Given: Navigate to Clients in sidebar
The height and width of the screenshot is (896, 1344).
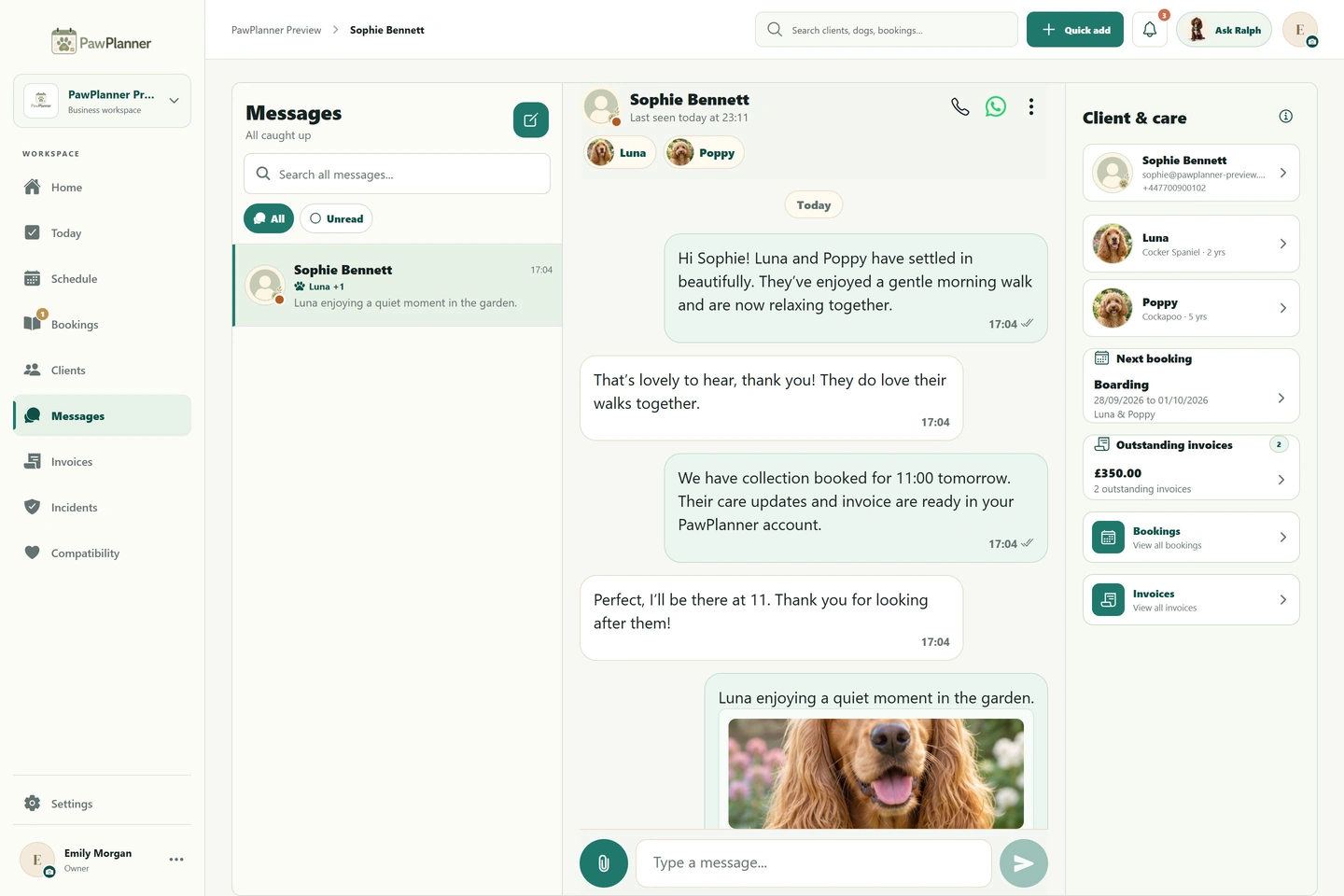Looking at the screenshot, I should [x=102, y=370].
